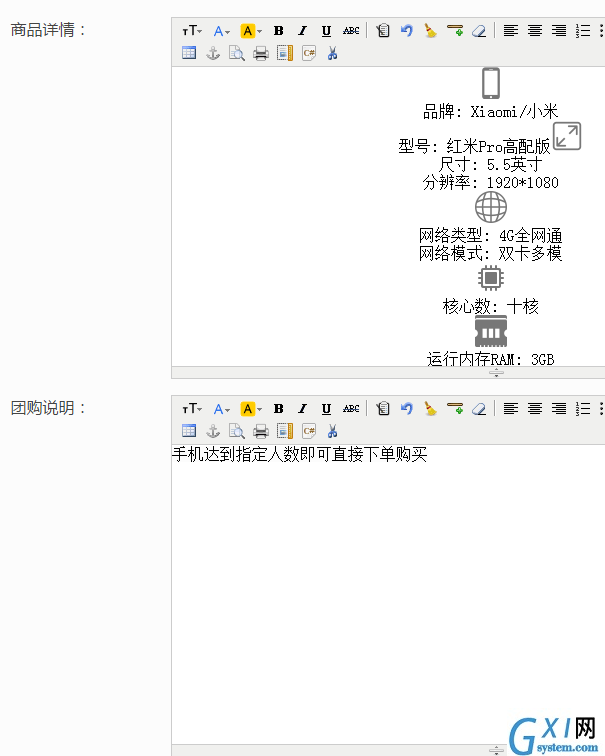Apply strikethrough (ABC) in 商品详情 editor

pyautogui.click(x=351, y=31)
